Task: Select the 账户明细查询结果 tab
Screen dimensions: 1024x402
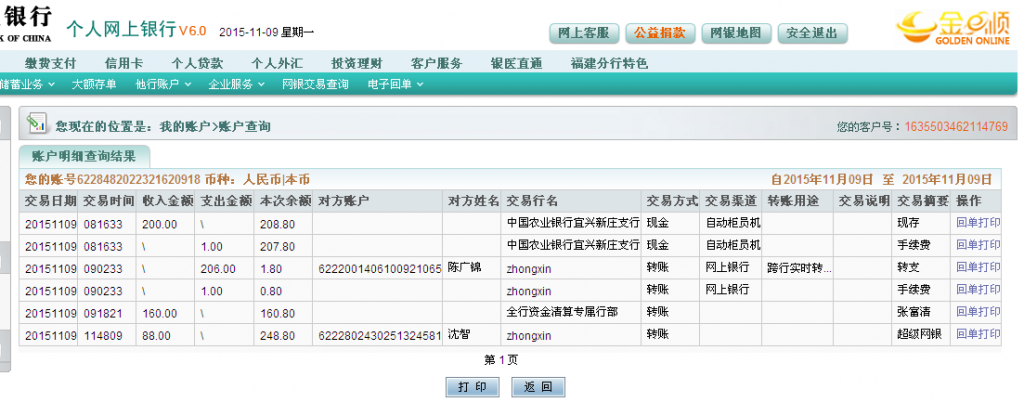Action: pos(84,156)
